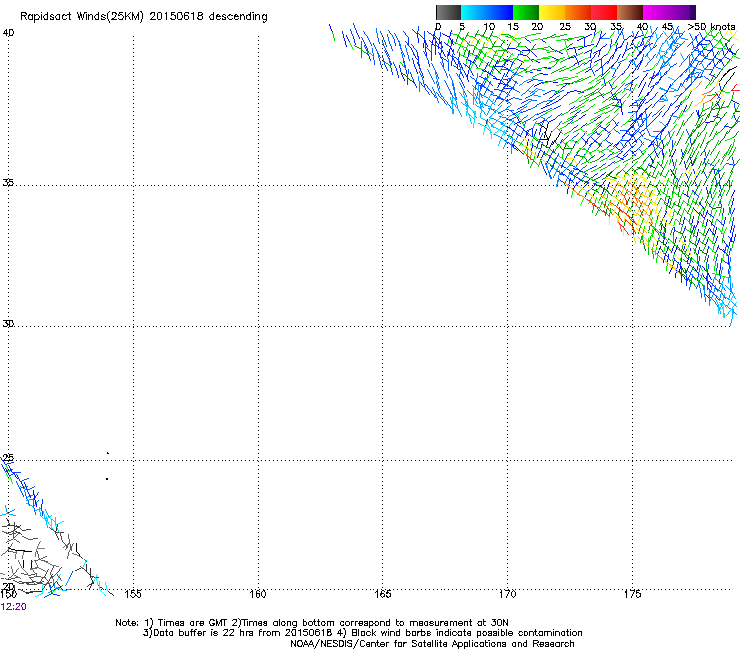The image size is (740, 650).
Task: Click the '>50 knots' legend label
Action: point(711,26)
